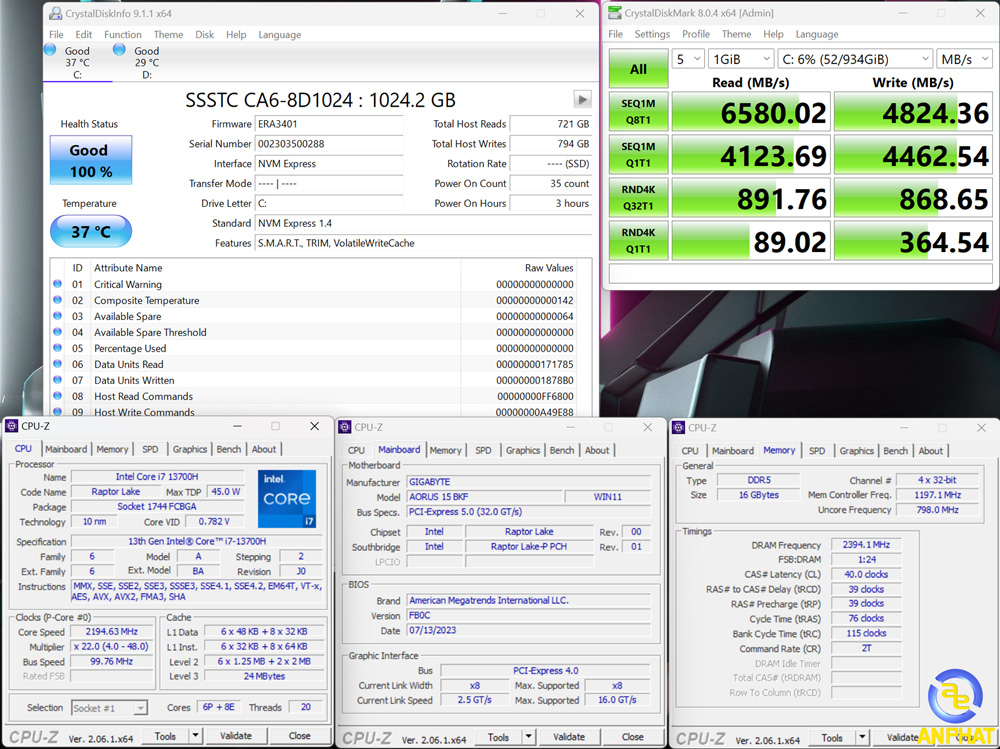Click status dot for Host Read Commands
Image resolution: width=1000 pixels, height=749 pixels.
(x=57, y=396)
